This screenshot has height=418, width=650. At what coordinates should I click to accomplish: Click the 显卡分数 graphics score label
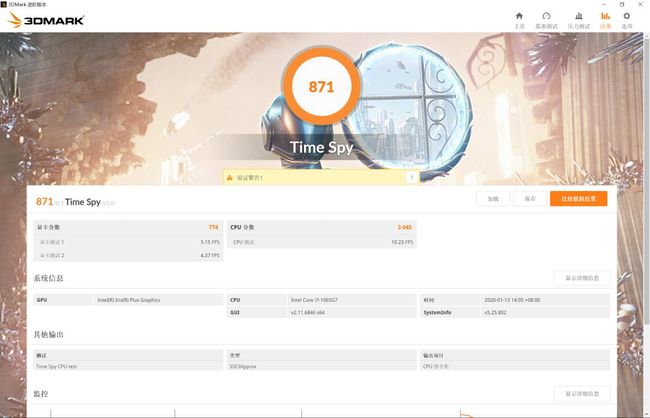(48, 227)
